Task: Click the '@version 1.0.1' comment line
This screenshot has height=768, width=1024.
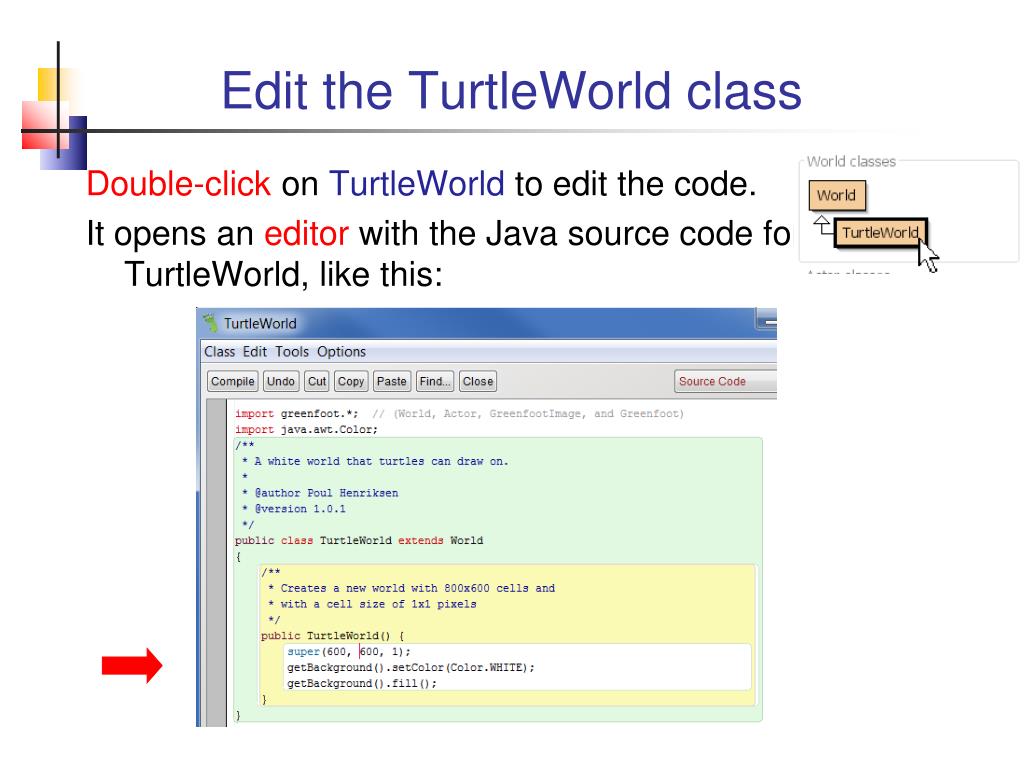Action: (x=294, y=509)
